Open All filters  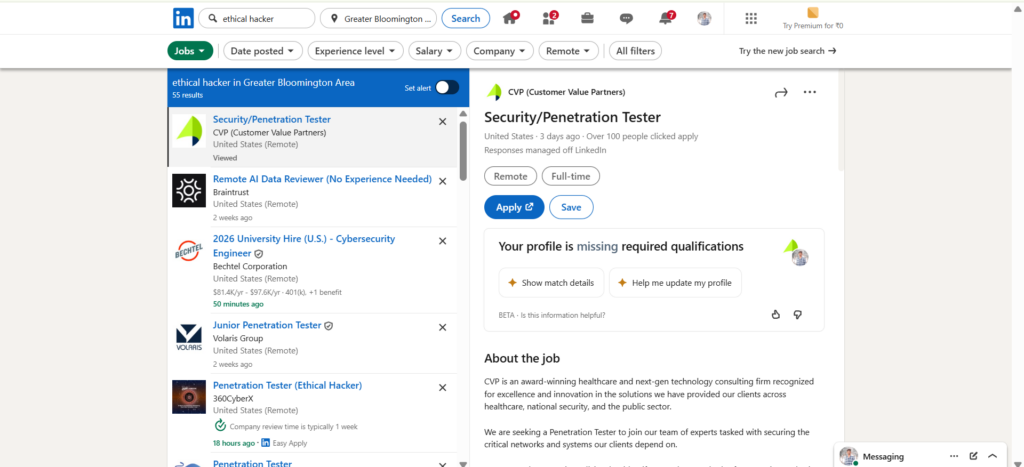tap(635, 51)
